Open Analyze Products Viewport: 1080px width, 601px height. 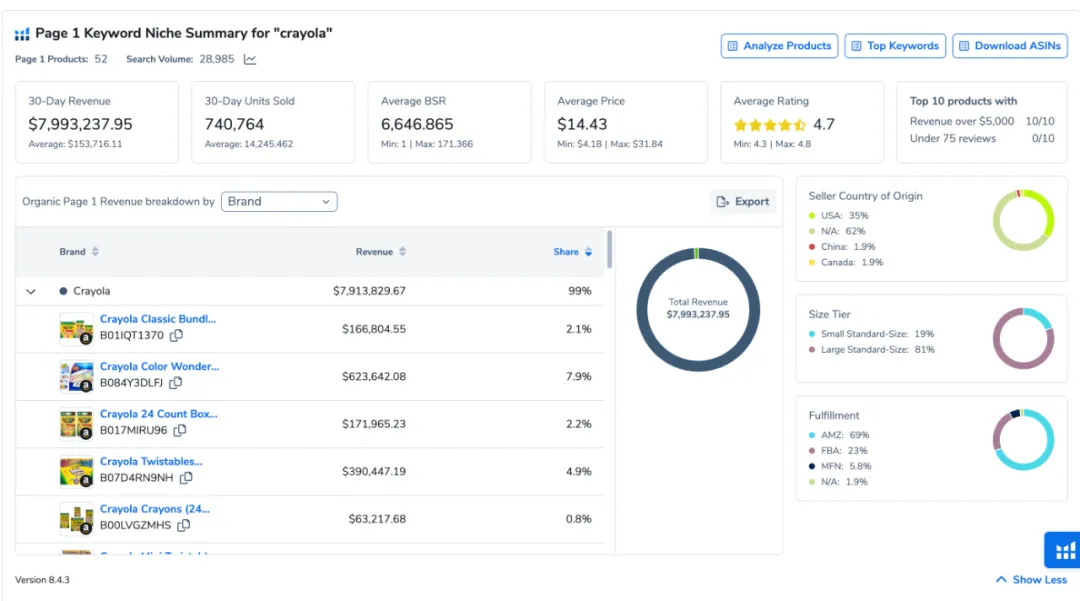click(779, 46)
